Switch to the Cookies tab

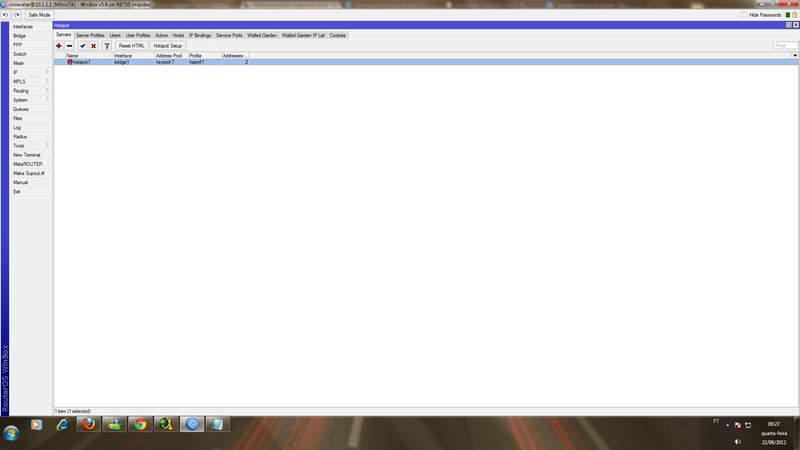click(x=338, y=35)
